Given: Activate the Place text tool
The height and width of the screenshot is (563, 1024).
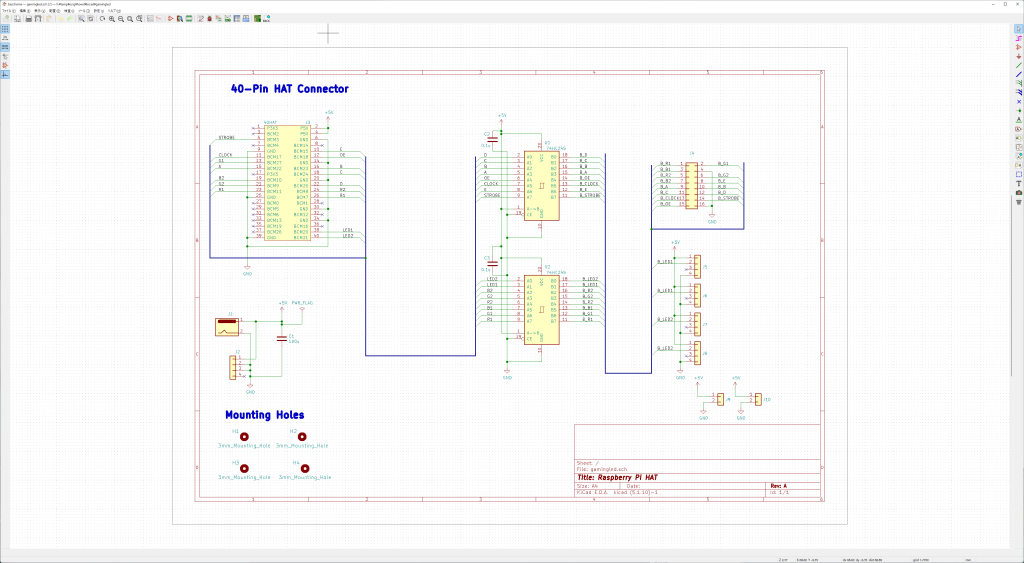Looking at the screenshot, I should click(1018, 184).
